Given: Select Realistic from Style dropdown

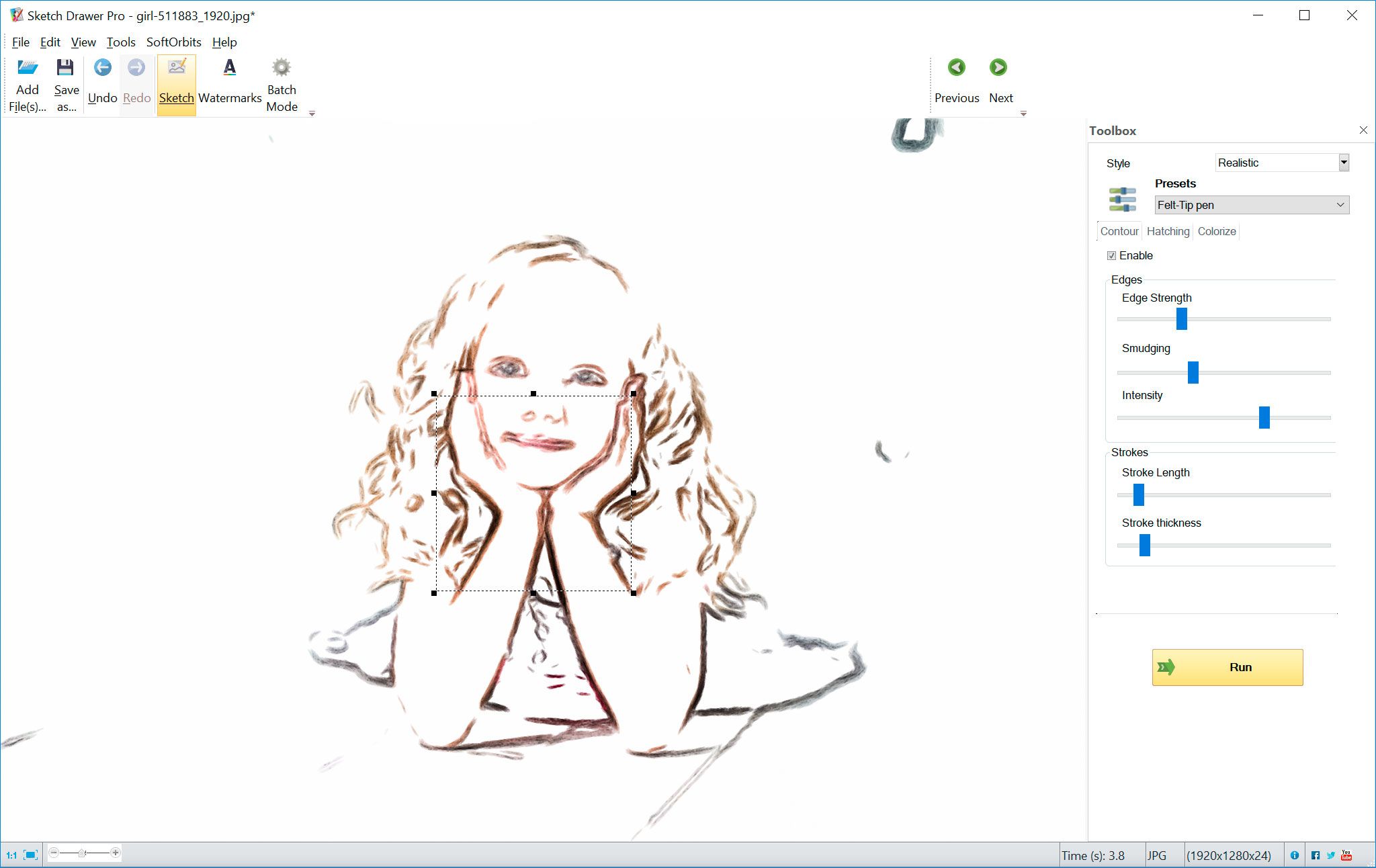Looking at the screenshot, I should (1281, 161).
